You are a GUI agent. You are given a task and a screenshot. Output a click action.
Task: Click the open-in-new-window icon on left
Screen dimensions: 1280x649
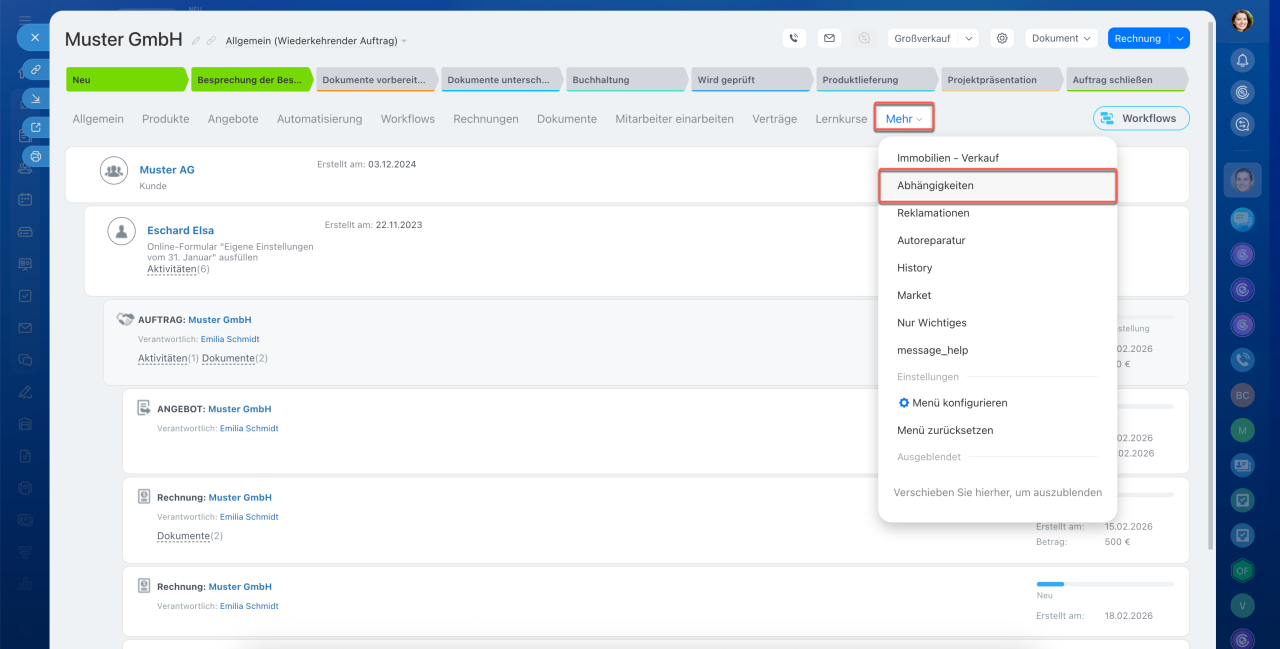click(x=36, y=127)
